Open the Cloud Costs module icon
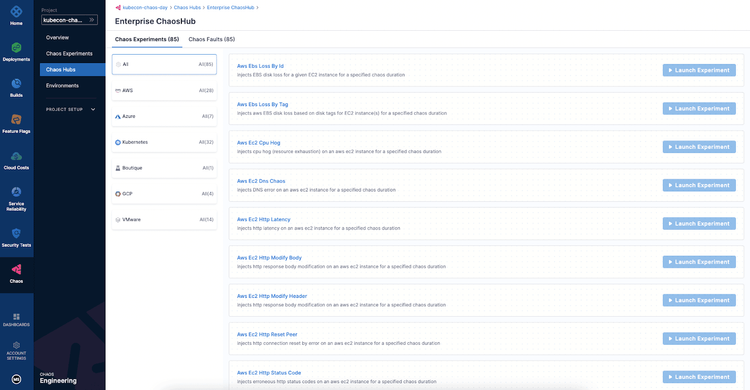This screenshot has width=750, height=390. [x=16, y=156]
